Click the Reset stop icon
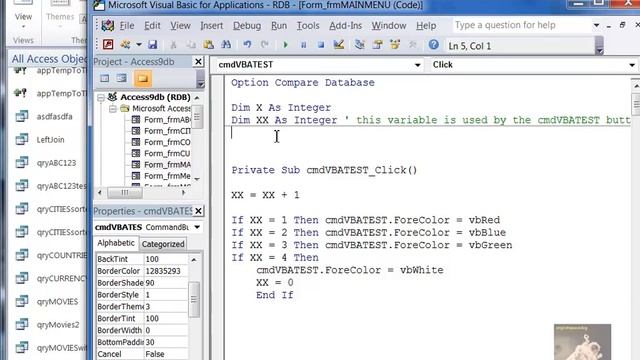Viewport: 640px width, 360px height. 321,44
